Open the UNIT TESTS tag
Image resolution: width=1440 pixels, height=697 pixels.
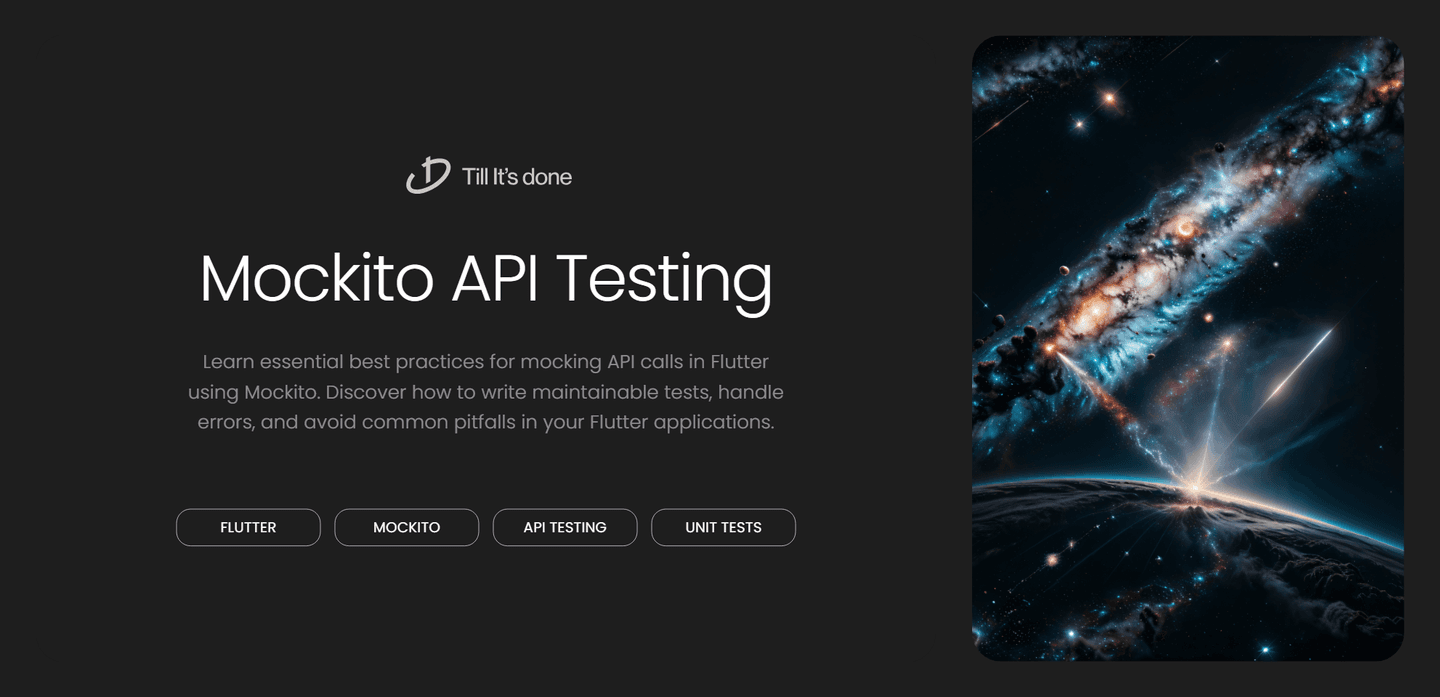(723, 527)
